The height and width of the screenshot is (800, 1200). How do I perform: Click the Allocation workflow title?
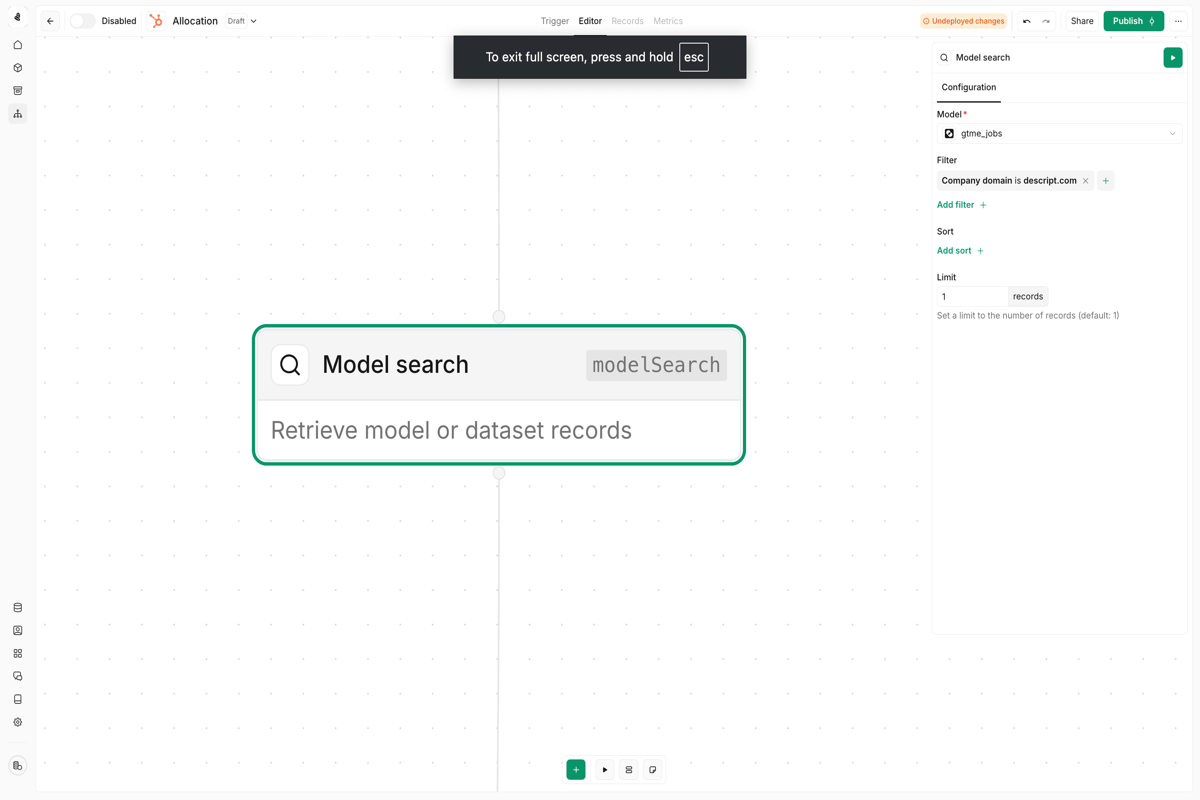tap(195, 21)
